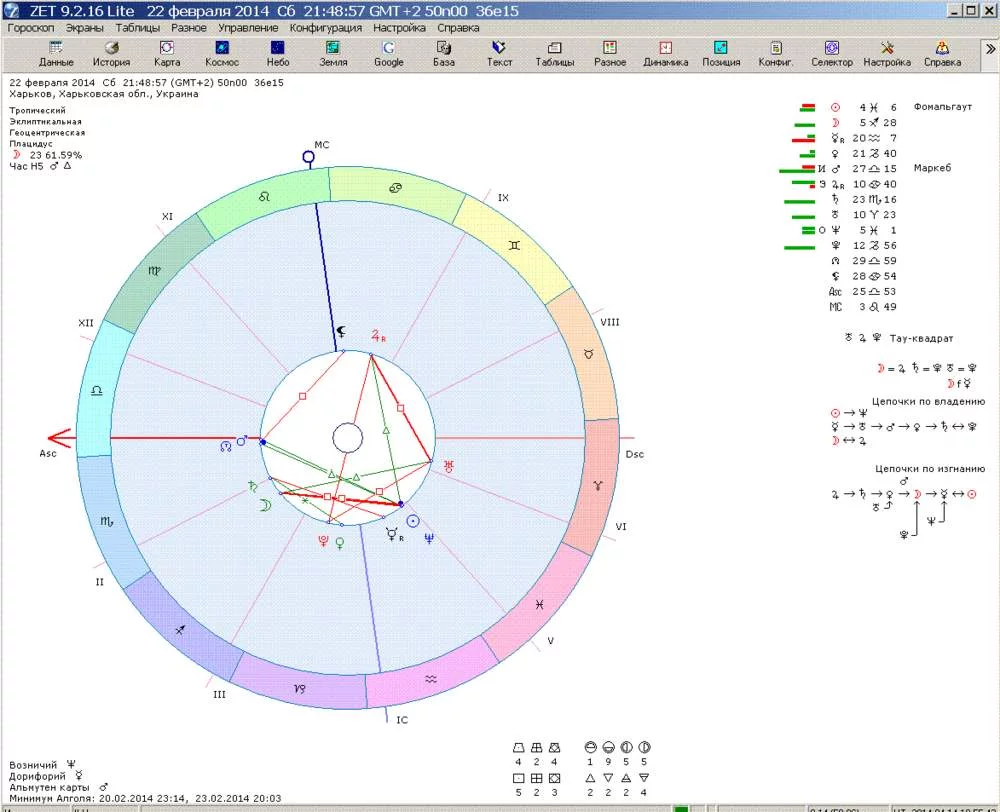Click the Динамика toolbar icon
The height and width of the screenshot is (812, 1000).
click(x=665, y=53)
